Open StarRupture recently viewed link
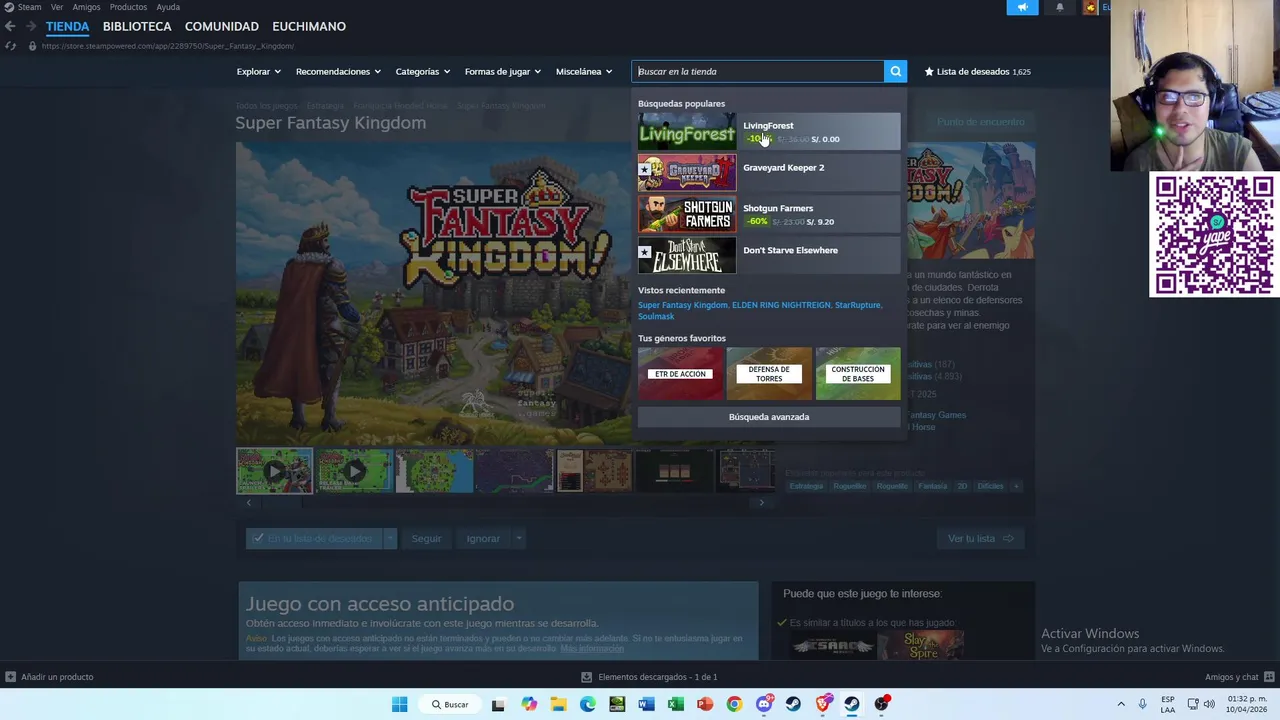 [x=858, y=305]
